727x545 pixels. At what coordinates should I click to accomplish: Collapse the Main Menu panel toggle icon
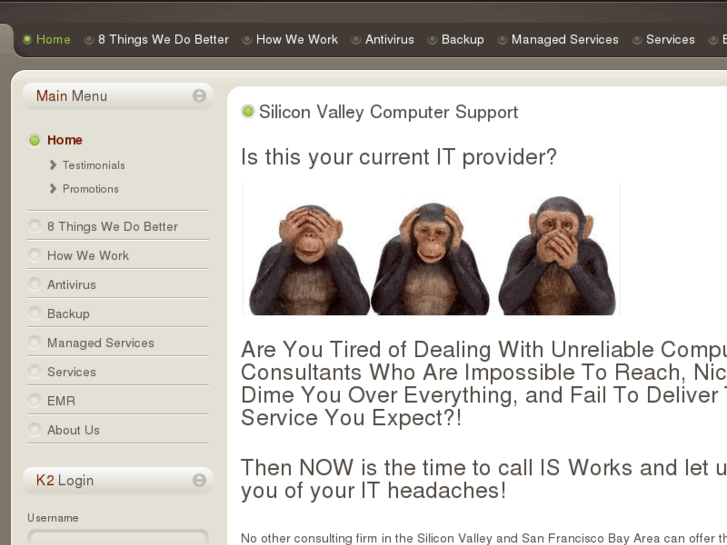pos(199,96)
